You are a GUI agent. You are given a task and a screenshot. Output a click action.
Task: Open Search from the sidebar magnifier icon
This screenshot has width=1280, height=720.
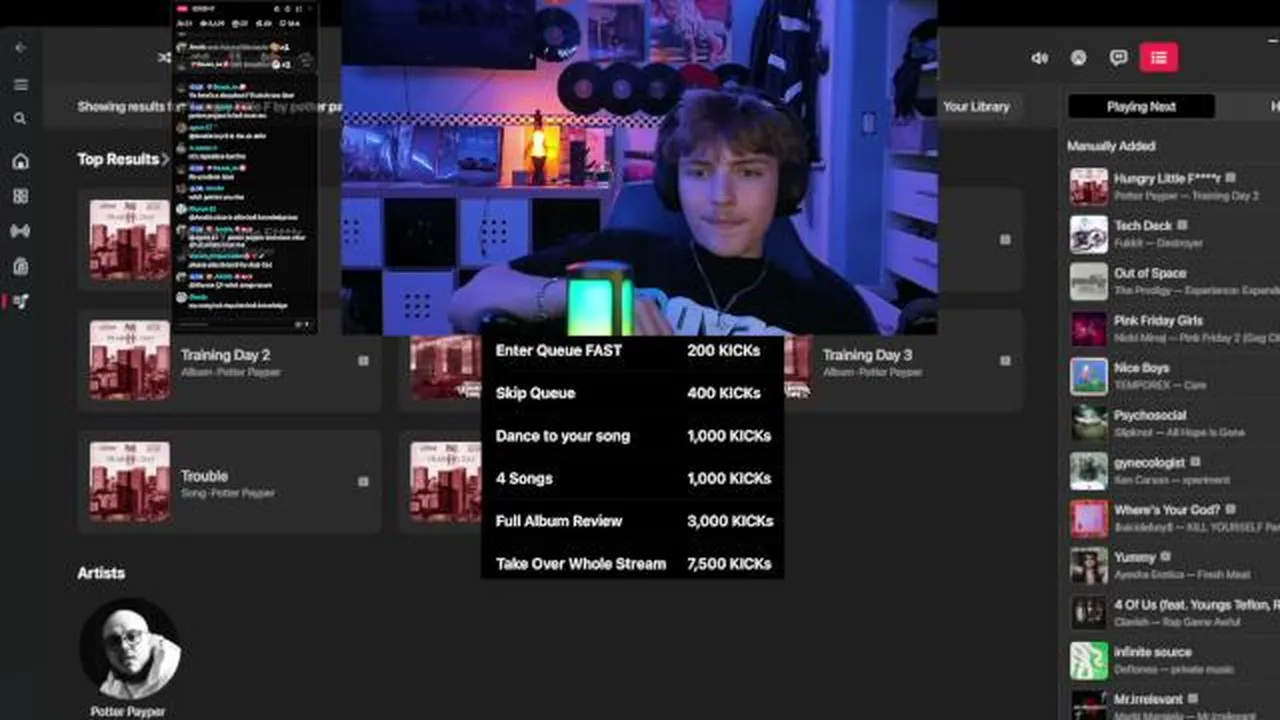(x=20, y=118)
